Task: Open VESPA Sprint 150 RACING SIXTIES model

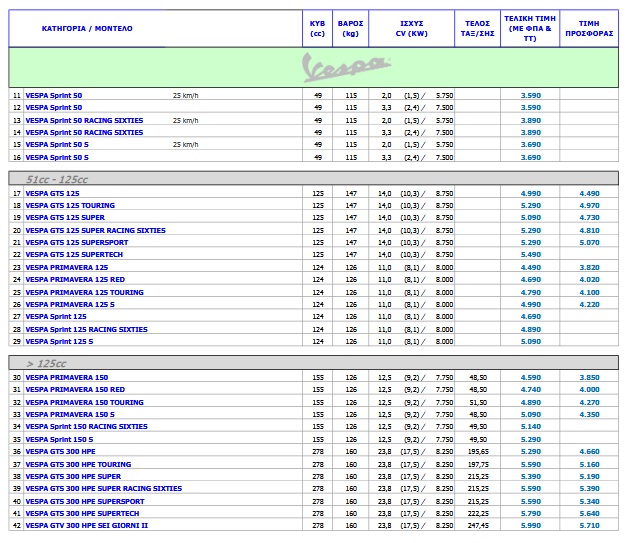Action: [x=86, y=427]
